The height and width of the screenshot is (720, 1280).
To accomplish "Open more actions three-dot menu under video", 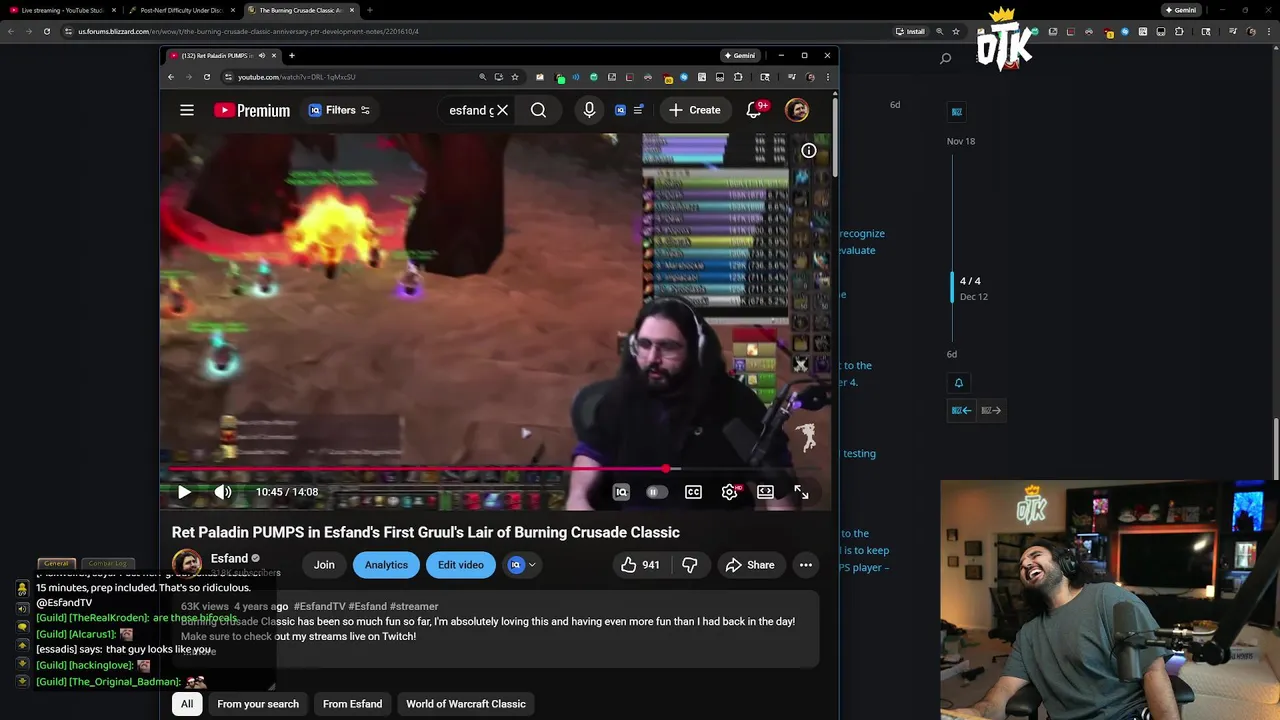I will click(806, 565).
